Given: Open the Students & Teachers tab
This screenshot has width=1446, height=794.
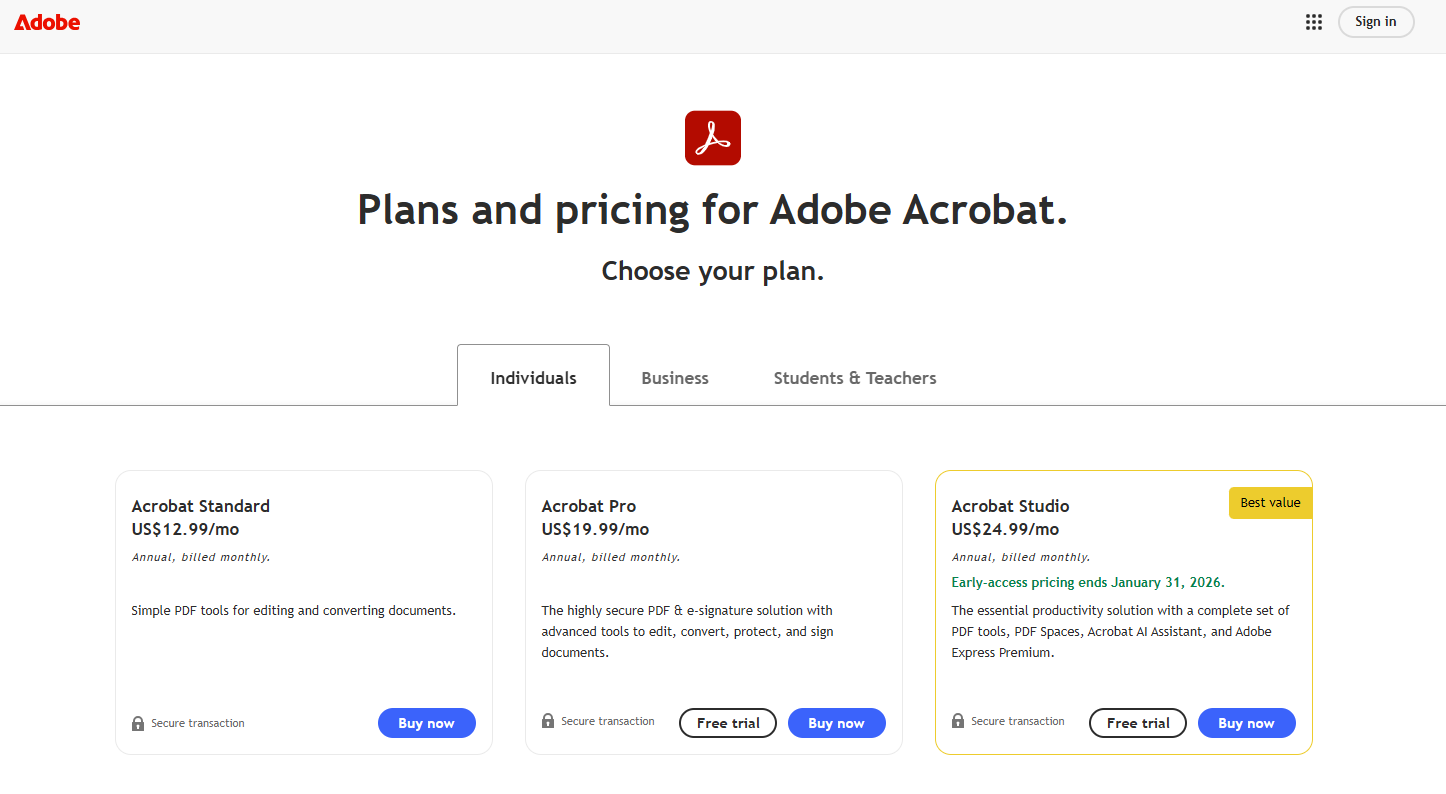Looking at the screenshot, I should pyautogui.click(x=854, y=377).
